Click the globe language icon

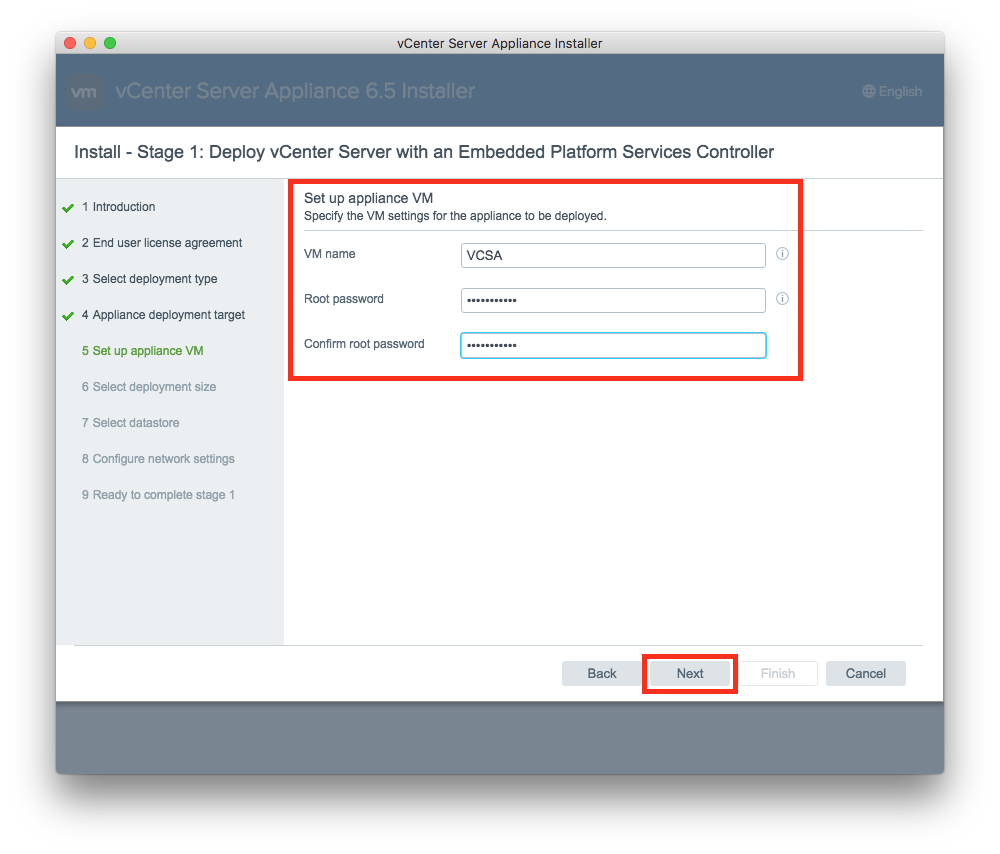tap(869, 91)
